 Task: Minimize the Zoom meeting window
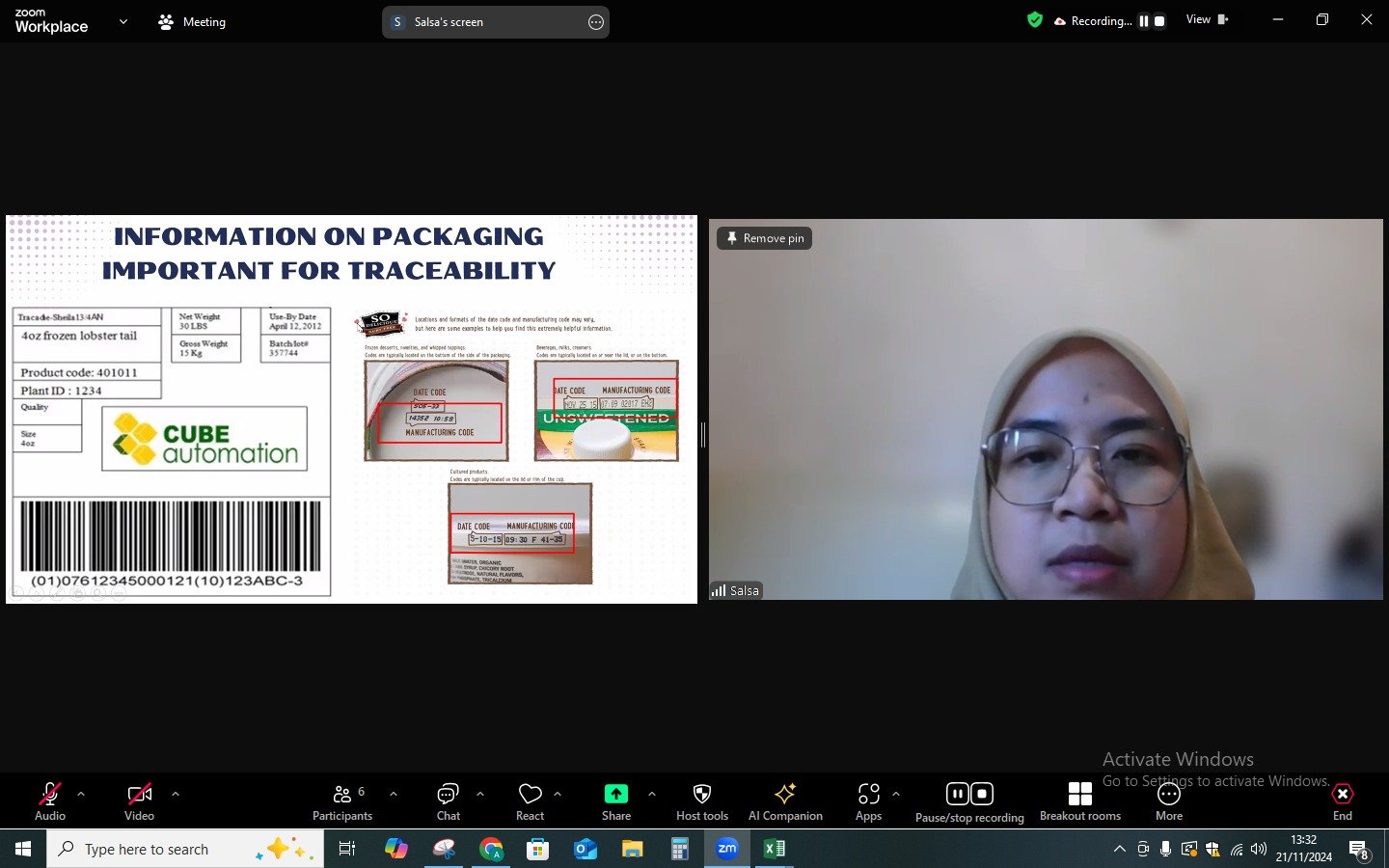[1278, 19]
